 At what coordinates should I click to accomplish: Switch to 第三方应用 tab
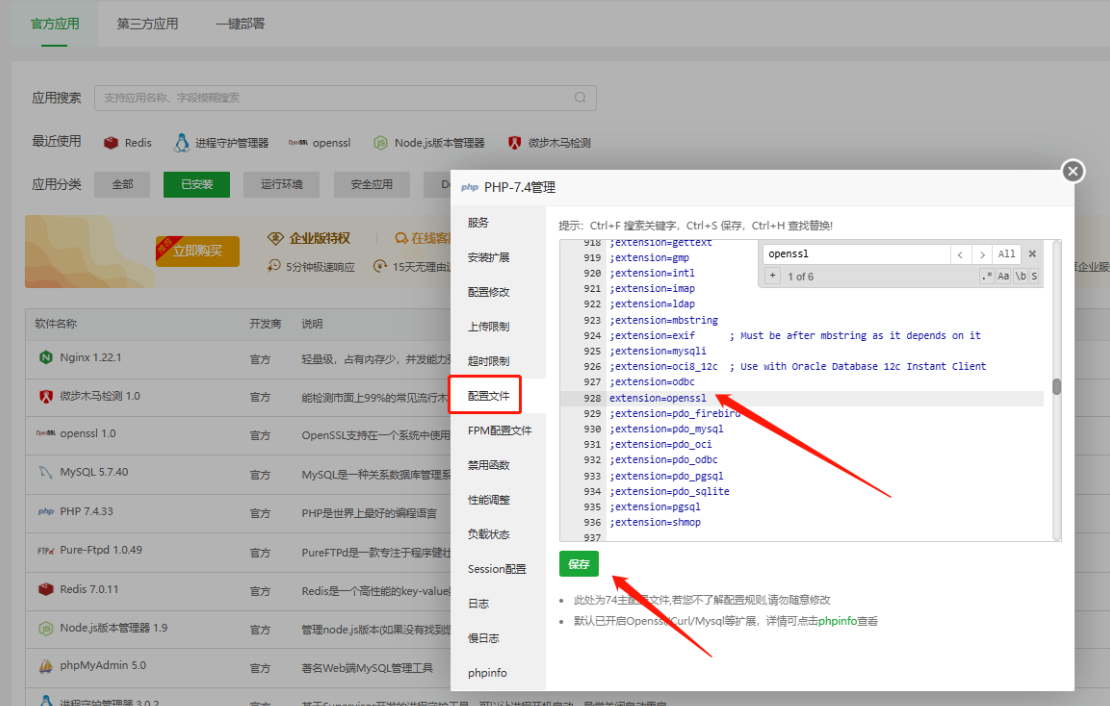(x=147, y=24)
